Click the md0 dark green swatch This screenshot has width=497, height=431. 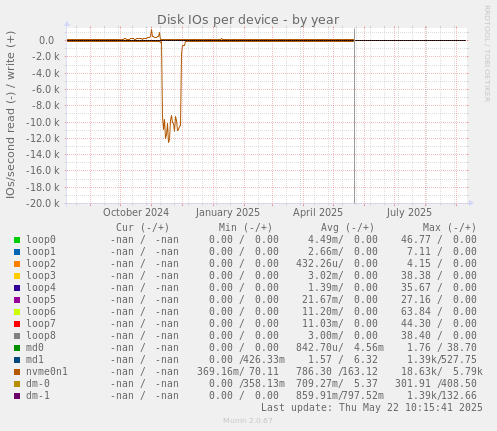tap(17, 348)
